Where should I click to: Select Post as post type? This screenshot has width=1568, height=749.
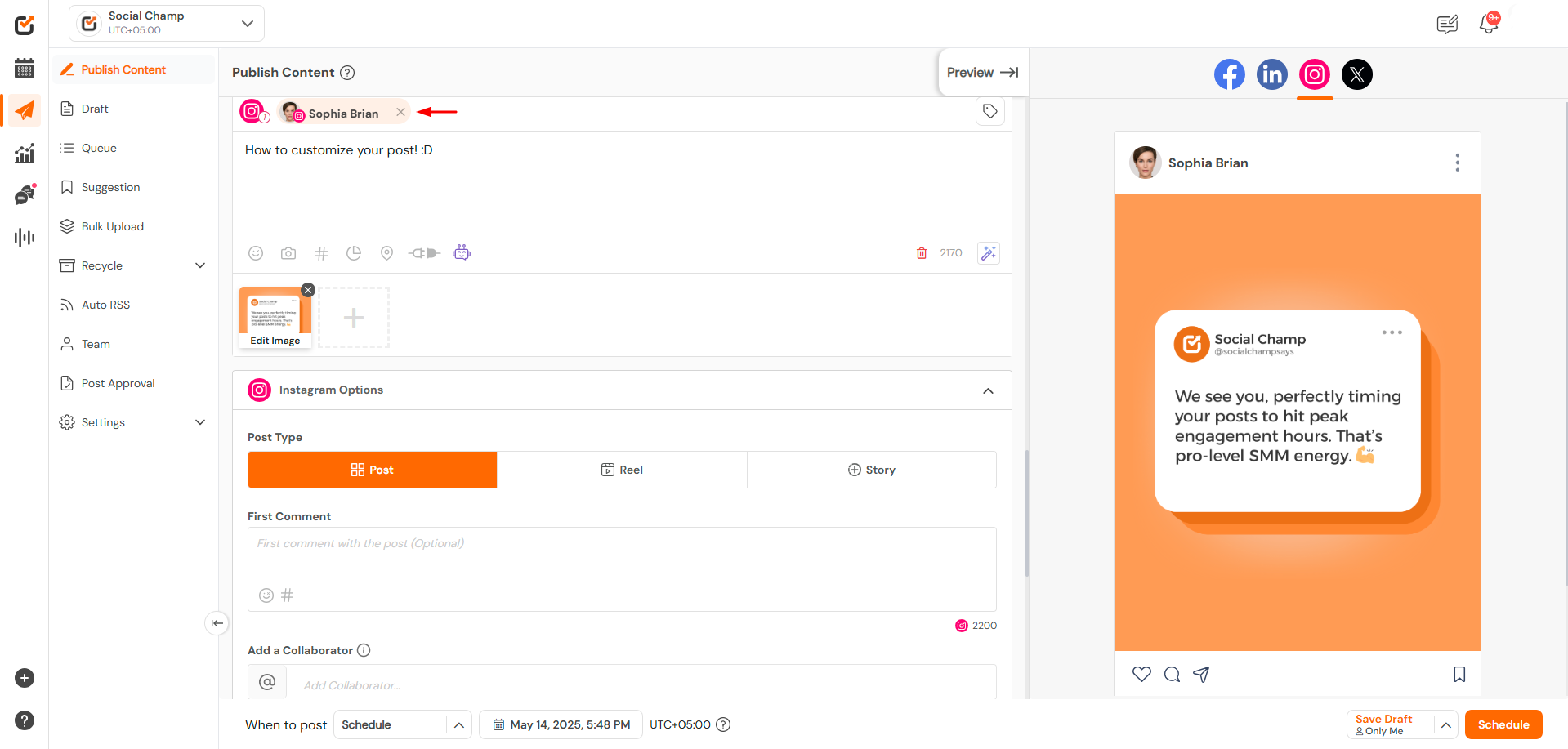pos(373,470)
